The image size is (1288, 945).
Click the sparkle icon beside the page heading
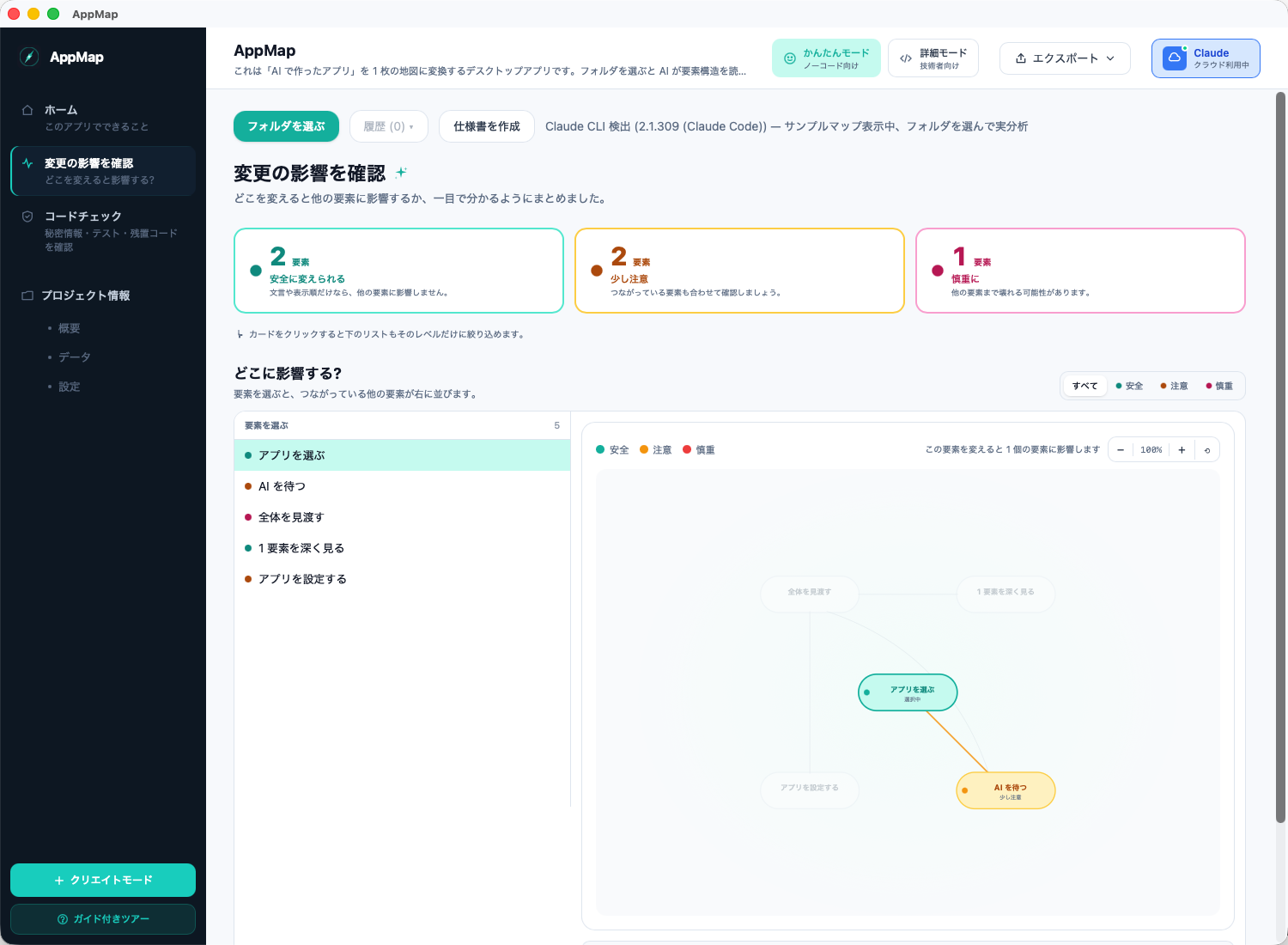coord(401,173)
